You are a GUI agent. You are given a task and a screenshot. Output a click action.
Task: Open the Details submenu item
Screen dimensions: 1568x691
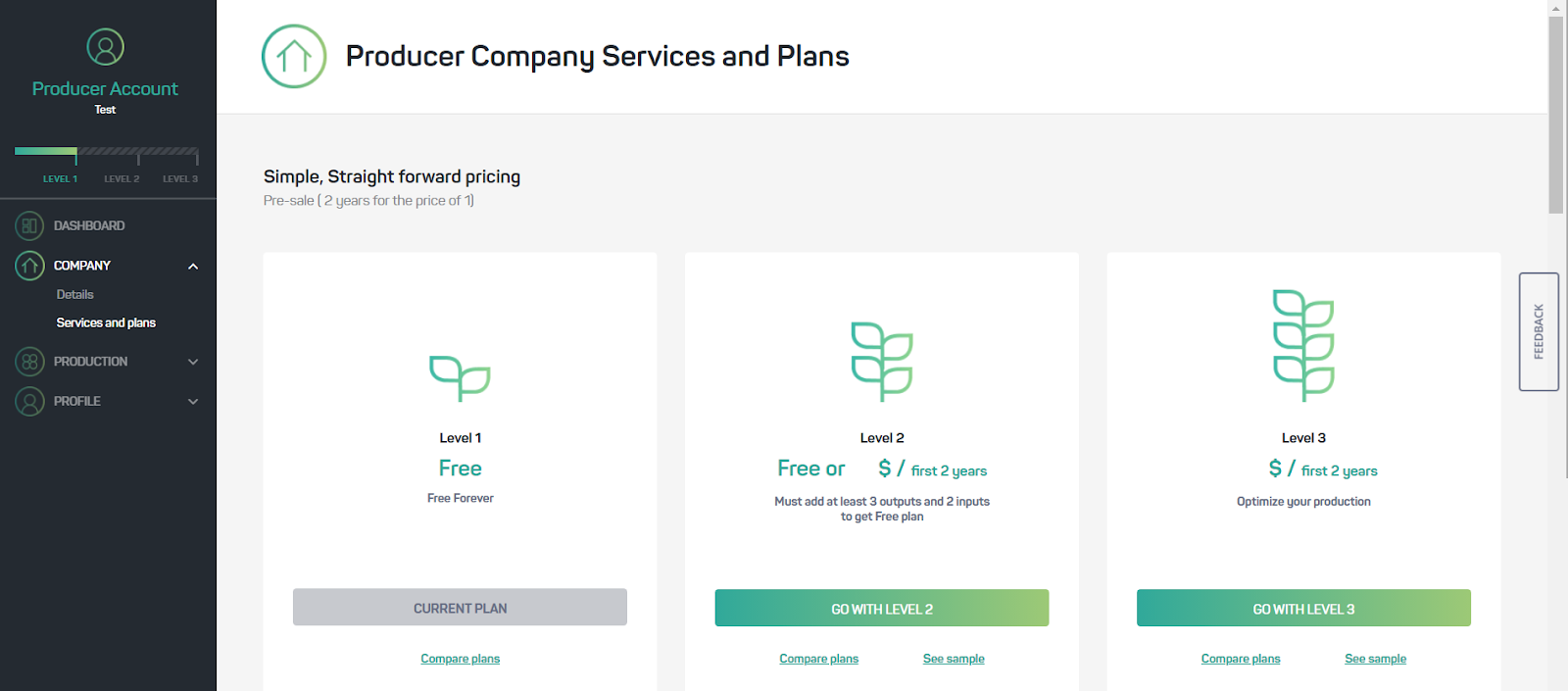(75, 294)
